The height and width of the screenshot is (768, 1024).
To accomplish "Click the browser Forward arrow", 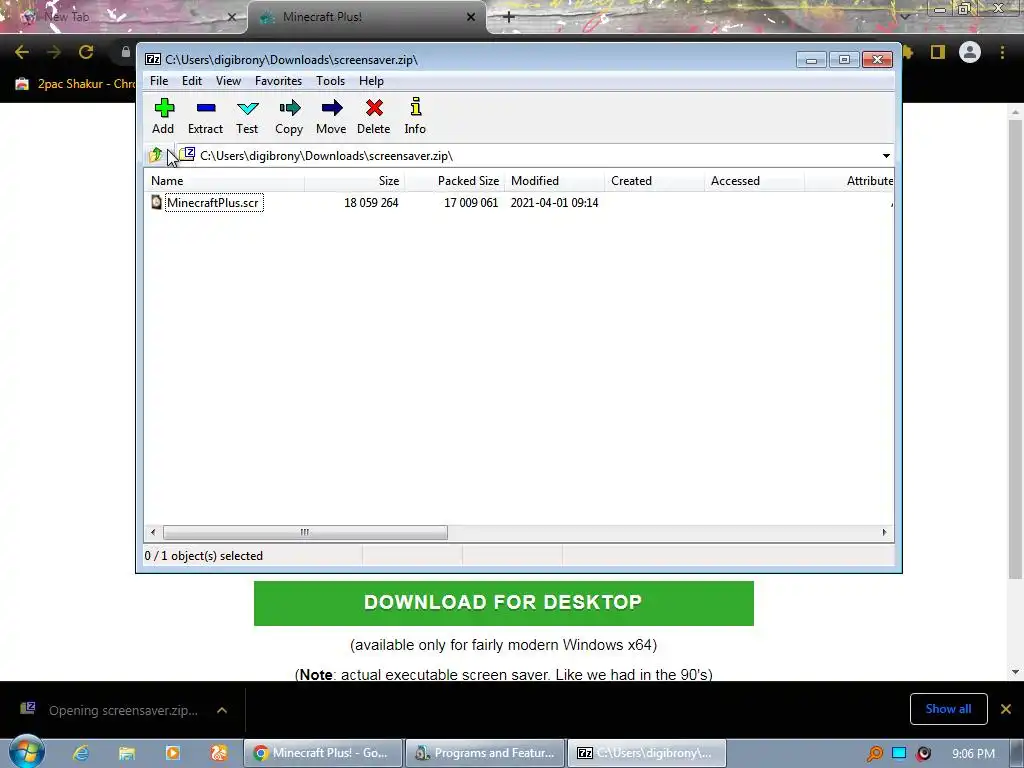I will pos(54,52).
